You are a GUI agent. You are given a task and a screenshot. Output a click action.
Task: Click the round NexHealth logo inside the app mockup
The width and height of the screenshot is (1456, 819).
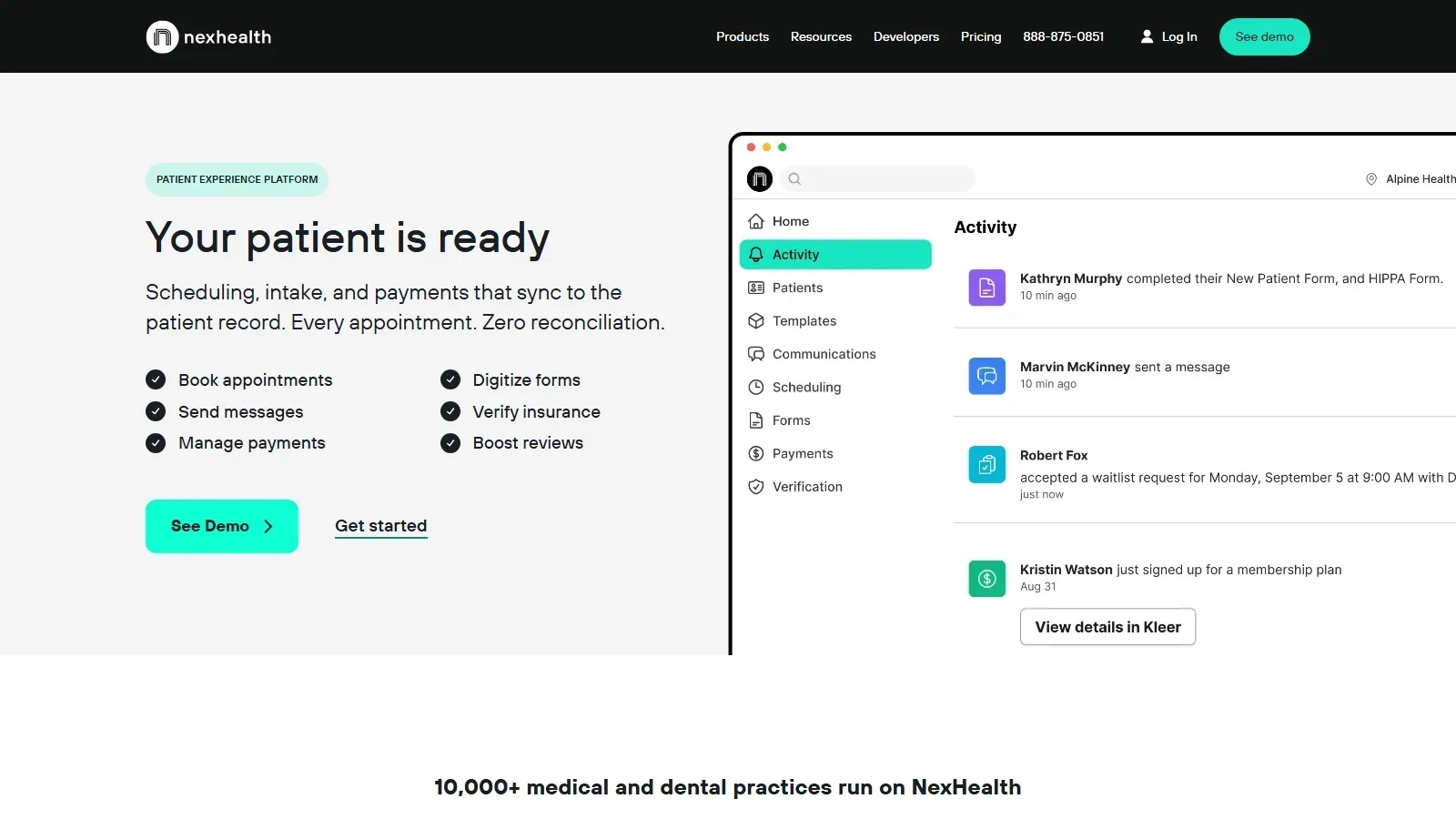(x=760, y=179)
